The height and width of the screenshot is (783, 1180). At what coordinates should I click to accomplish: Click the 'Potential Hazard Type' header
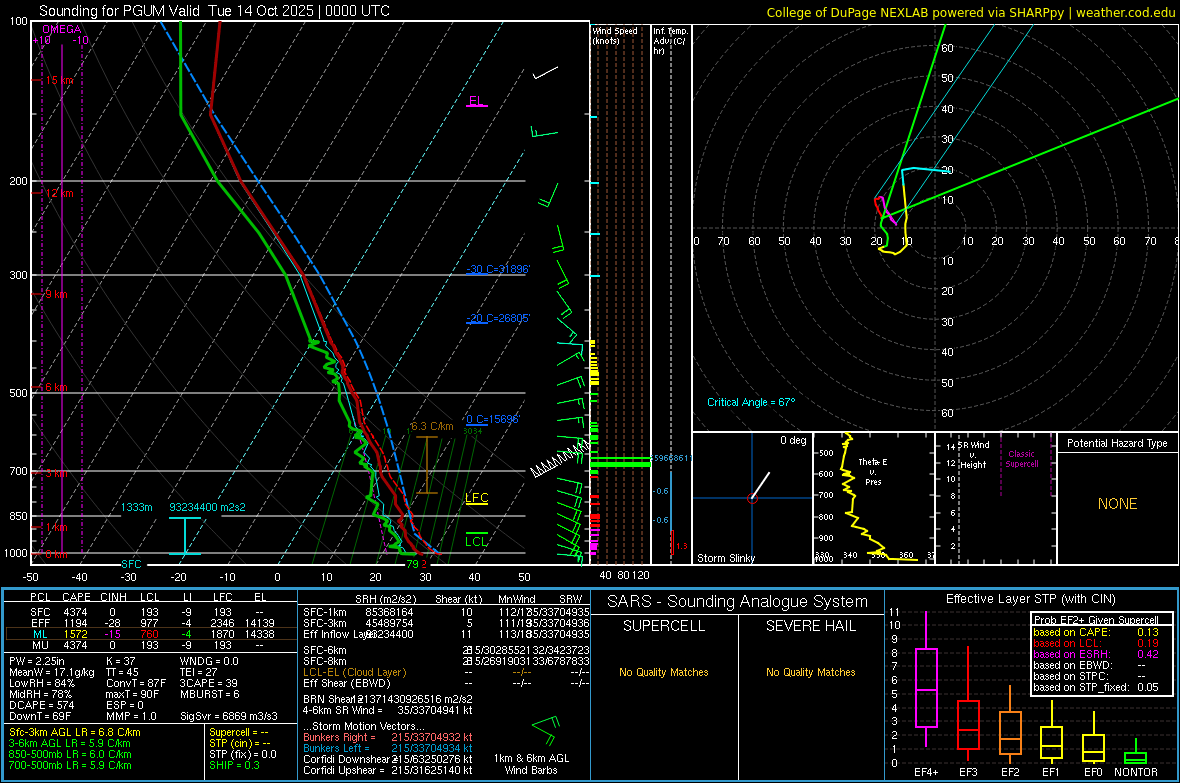(1117, 443)
